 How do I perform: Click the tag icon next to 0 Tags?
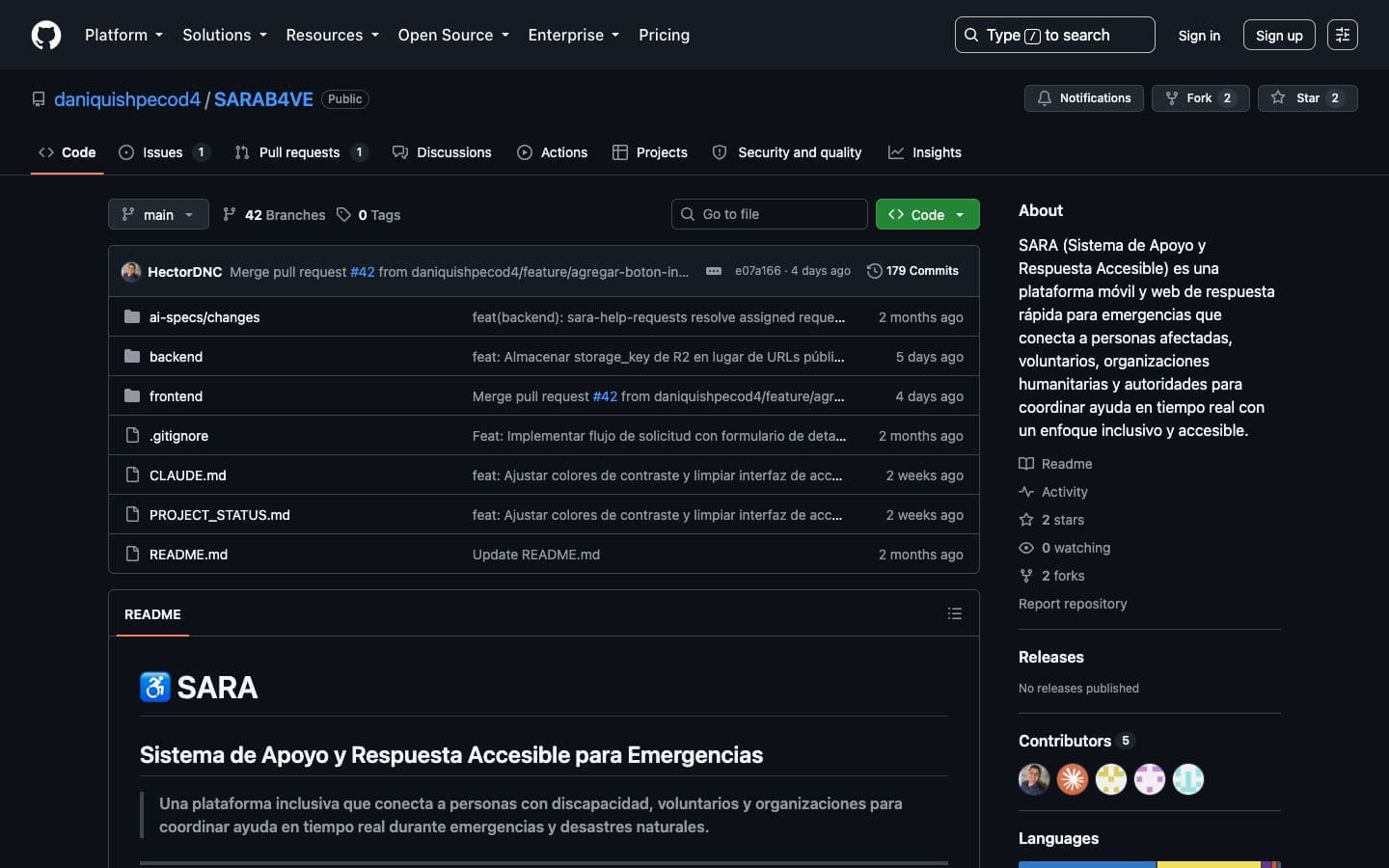343,215
